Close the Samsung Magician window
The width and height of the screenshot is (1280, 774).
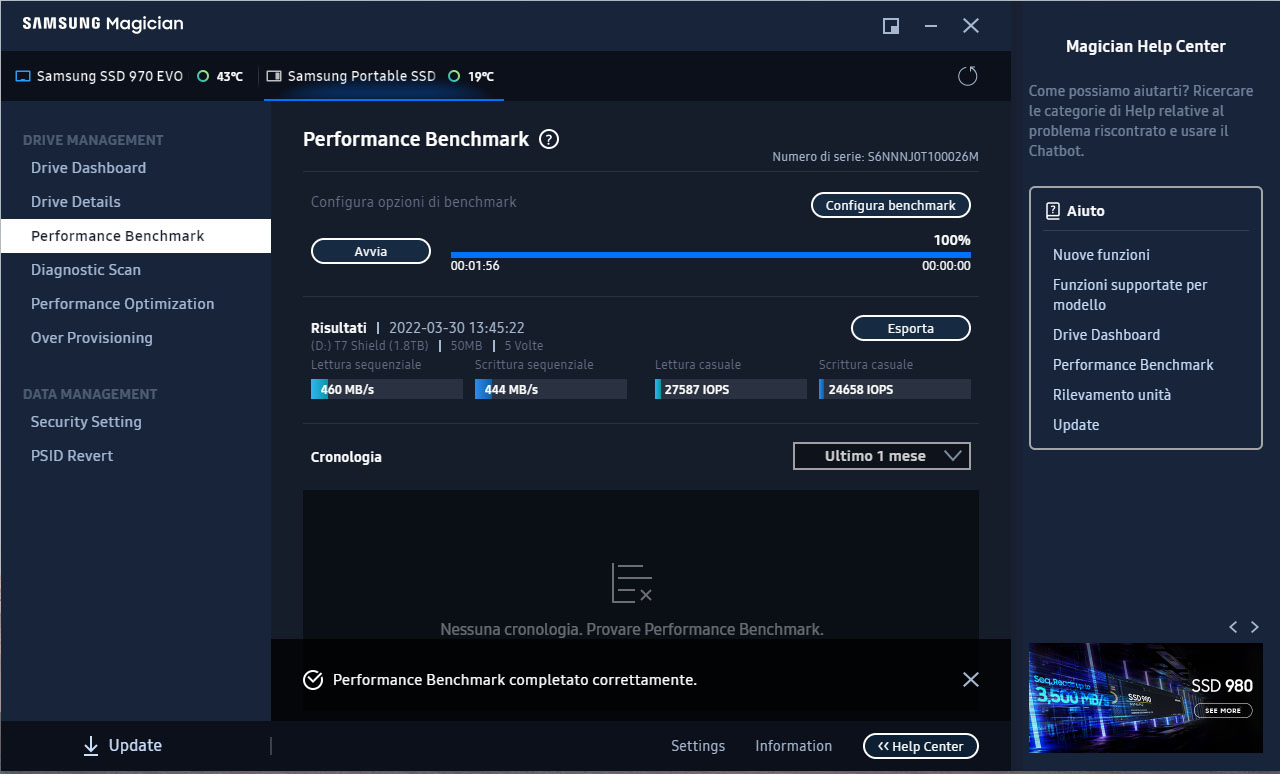click(x=970, y=26)
